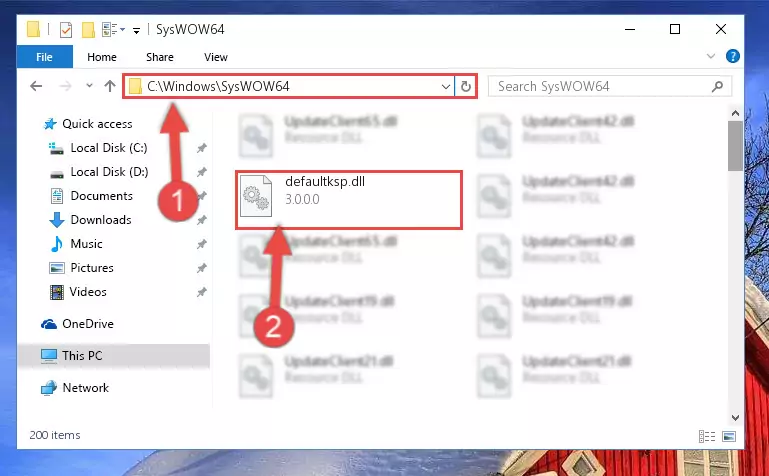
Task: Expand the address bar history dropdown
Action: tap(445, 87)
